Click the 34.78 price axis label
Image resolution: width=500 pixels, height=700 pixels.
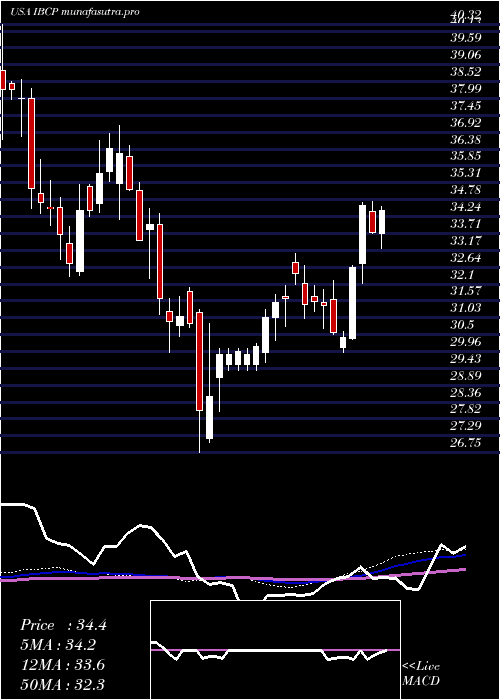point(466,190)
